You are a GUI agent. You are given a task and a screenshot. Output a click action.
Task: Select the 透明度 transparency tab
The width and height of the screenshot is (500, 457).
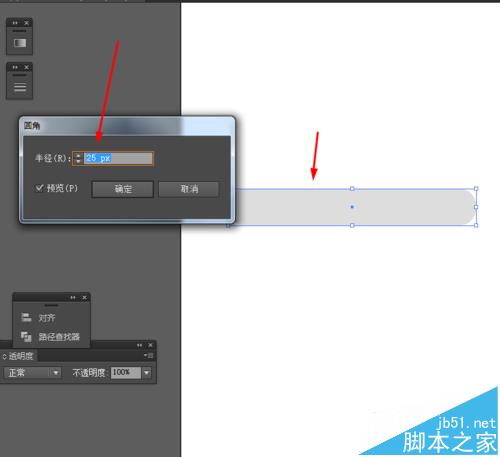pyautogui.click(x=21, y=356)
